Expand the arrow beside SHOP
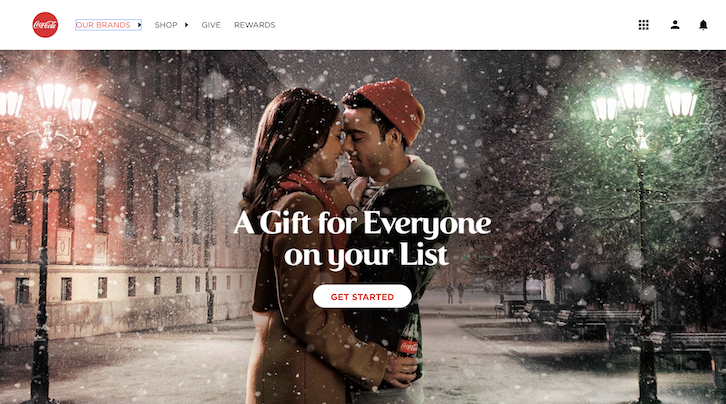This screenshot has width=726, height=404. [x=186, y=25]
